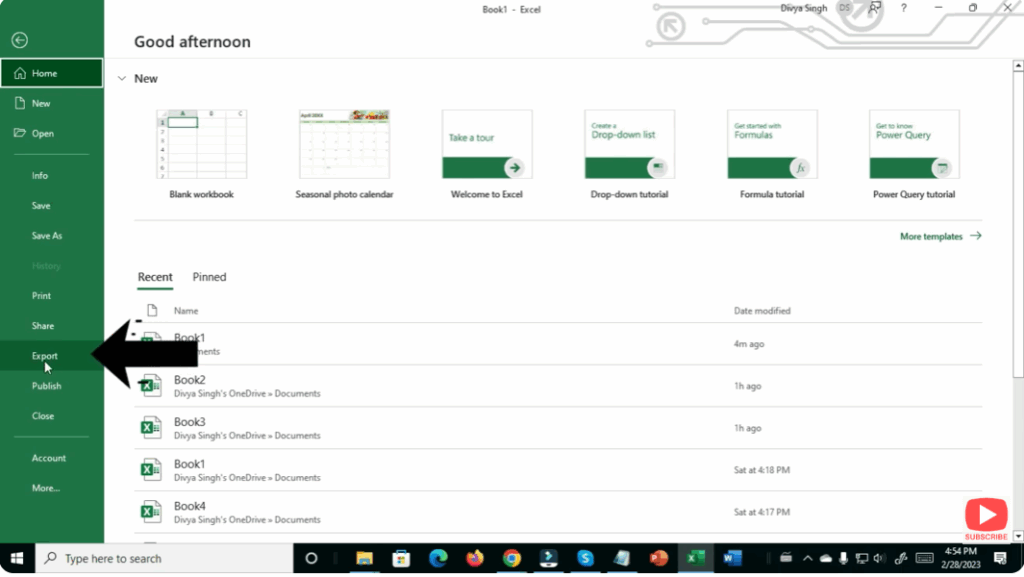This screenshot has width=1024, height=577.
Task: Launch Chrome from the taskbar
Action: tap(511, 558)
